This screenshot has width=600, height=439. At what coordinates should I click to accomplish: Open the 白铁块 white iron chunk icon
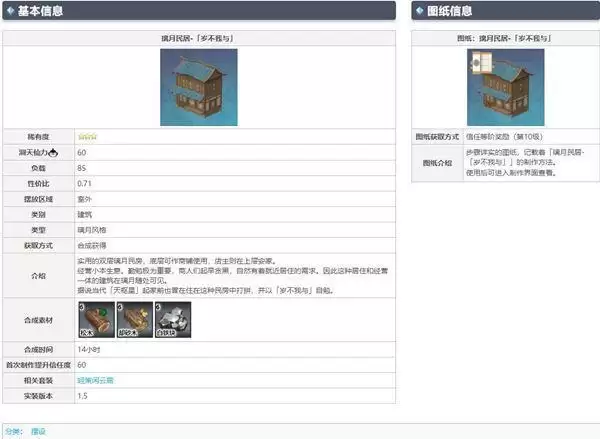pyautogui.click(x=175, y=321)
